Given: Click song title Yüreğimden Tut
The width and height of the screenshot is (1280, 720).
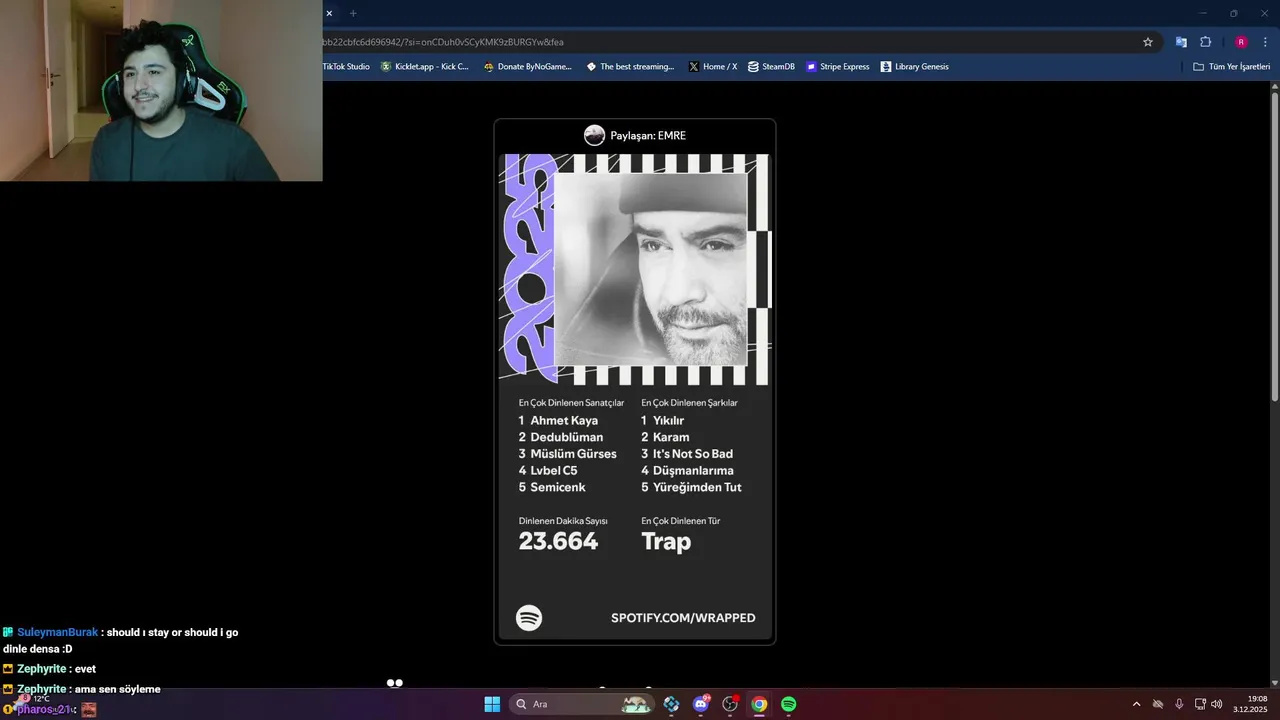Looking at the screenshot, I should (697, 487).
